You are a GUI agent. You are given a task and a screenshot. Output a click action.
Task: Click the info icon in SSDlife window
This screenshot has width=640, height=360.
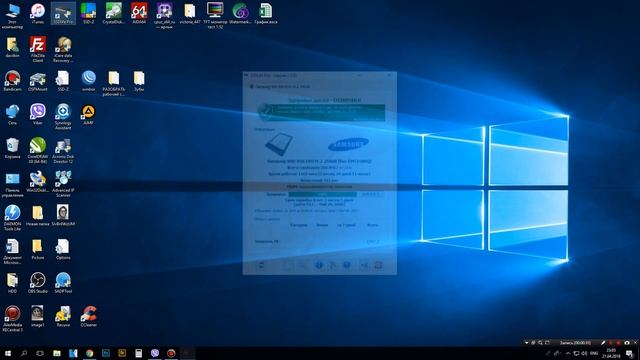click(319, 265)
